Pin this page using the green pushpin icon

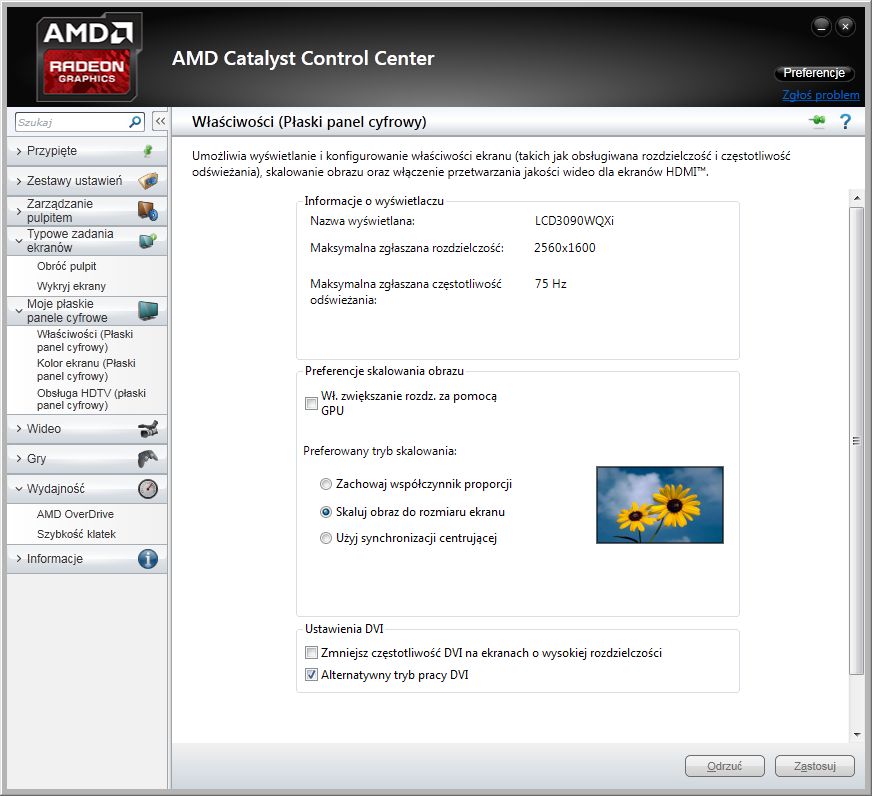tap(817, 121)
